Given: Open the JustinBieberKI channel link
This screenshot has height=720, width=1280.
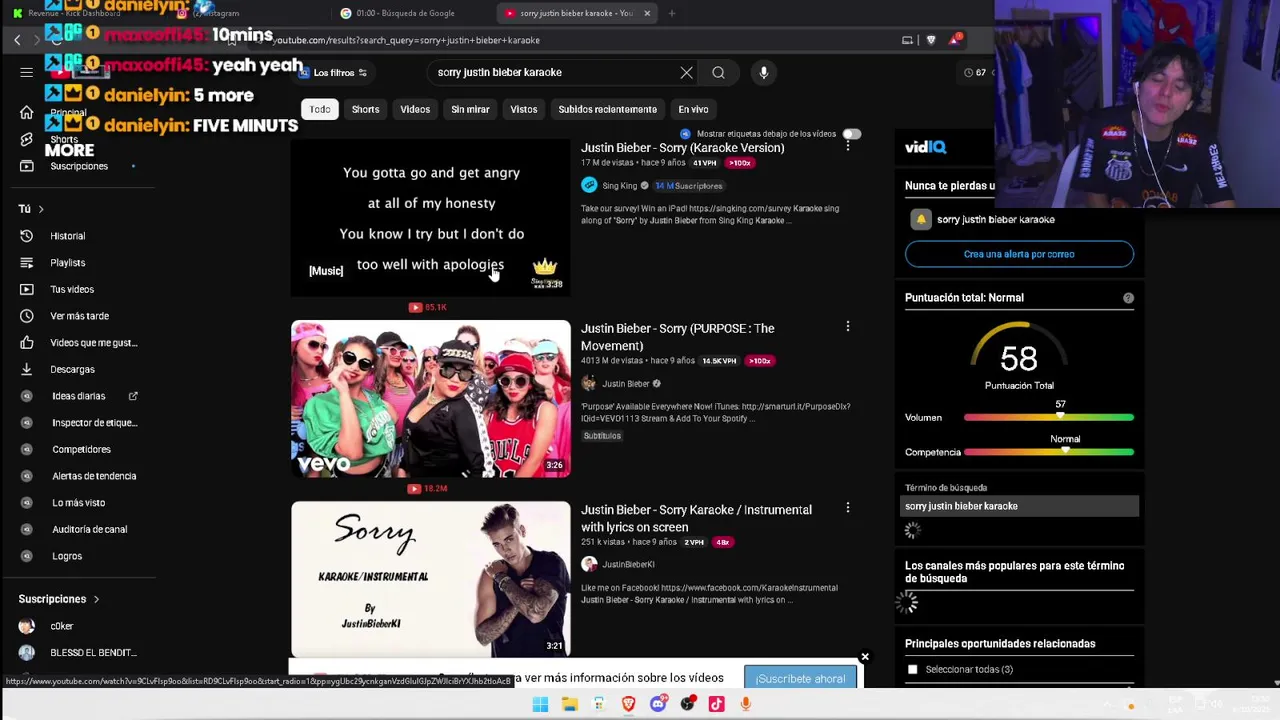Looking at the screenshot, I should tap(628, 564).
